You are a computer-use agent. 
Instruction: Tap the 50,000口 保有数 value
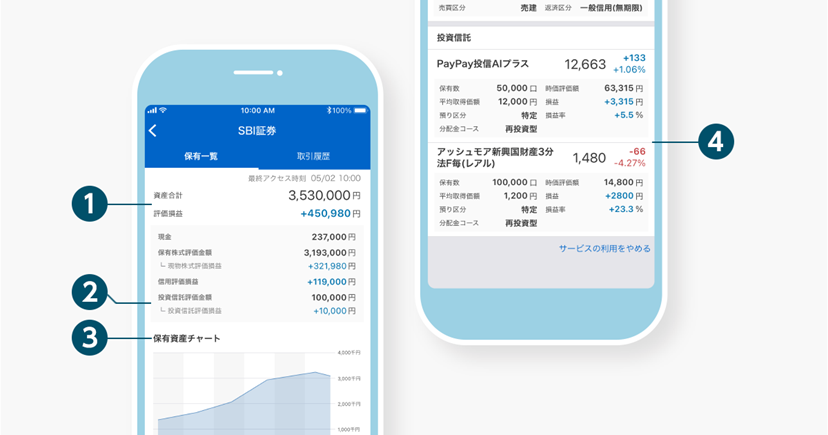[x=516, y=88]
